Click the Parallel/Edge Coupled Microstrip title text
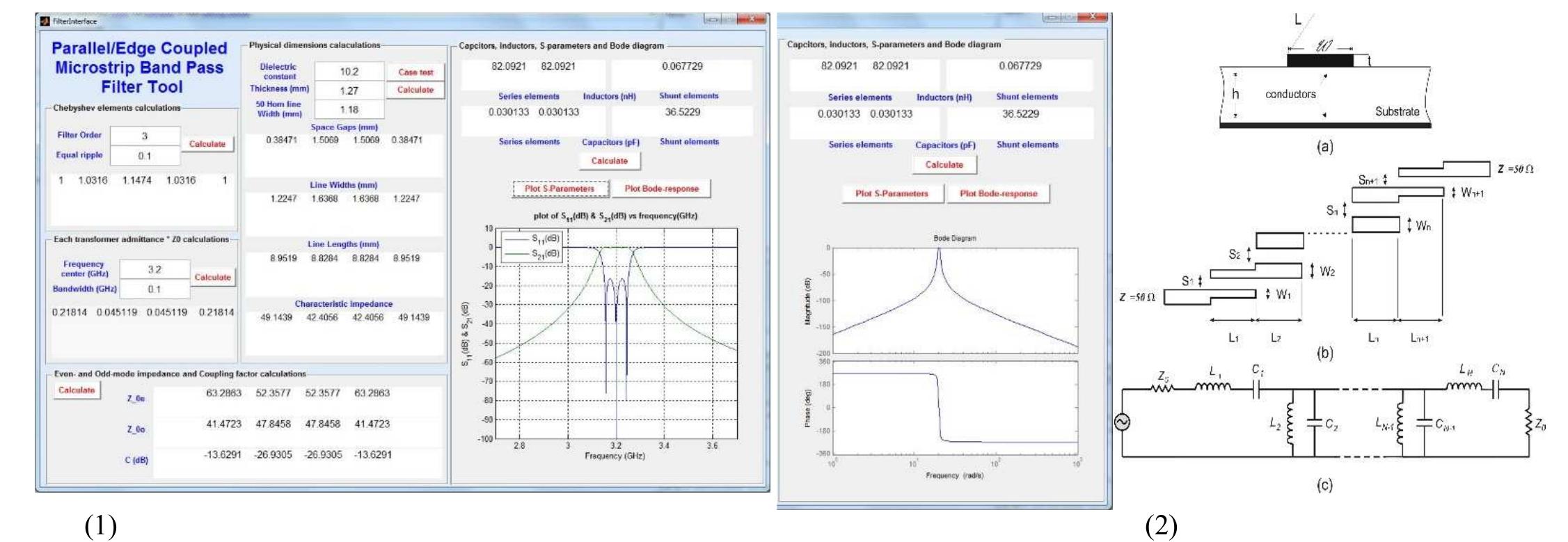 click(141, 67)
